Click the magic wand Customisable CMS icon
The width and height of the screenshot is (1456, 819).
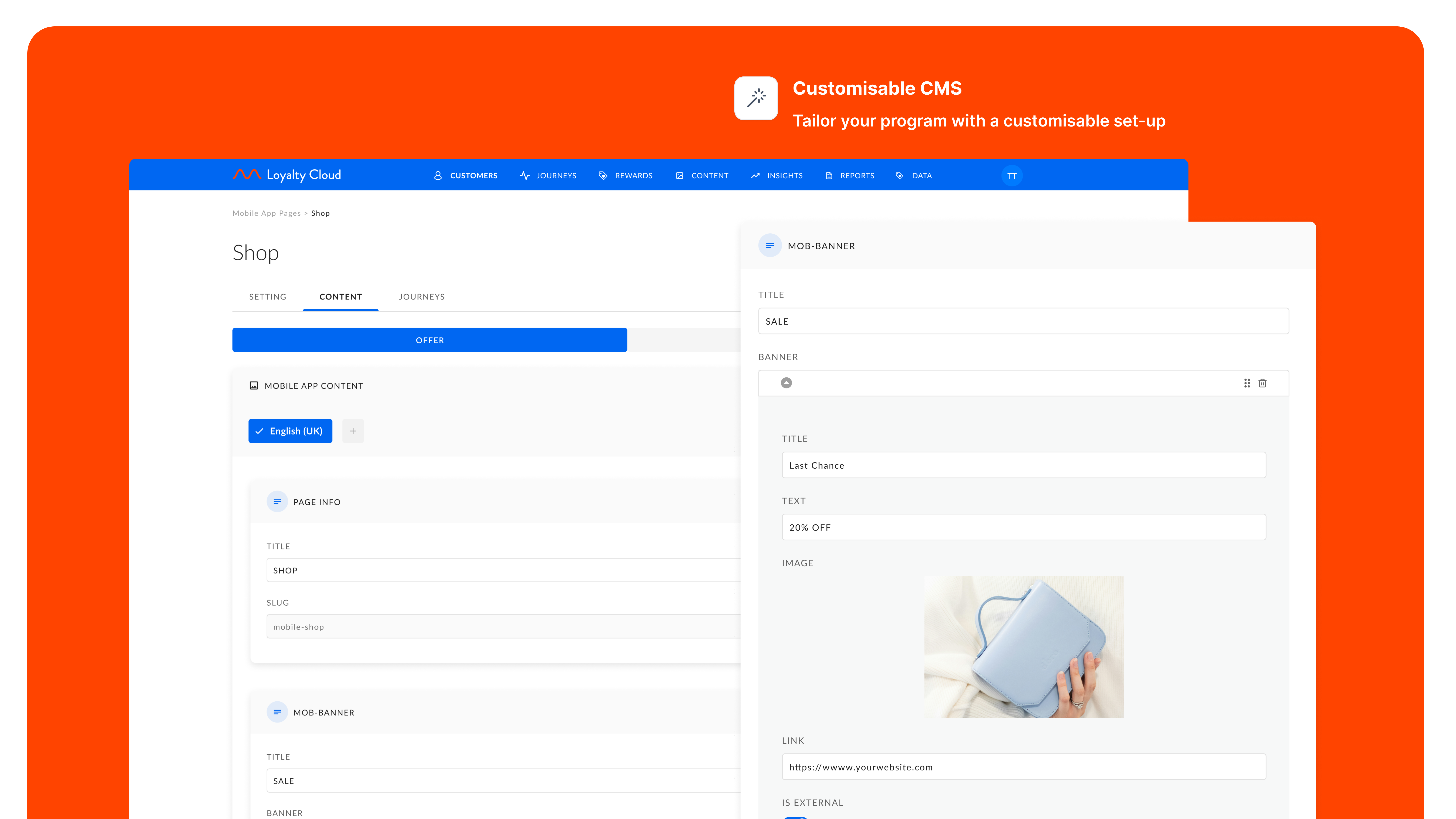point(756,98)
